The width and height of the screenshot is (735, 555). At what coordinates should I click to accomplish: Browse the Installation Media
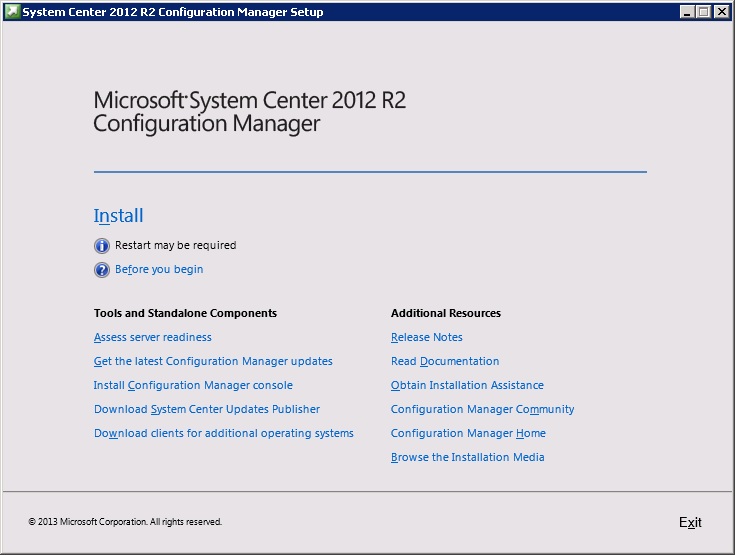point(468,458)
